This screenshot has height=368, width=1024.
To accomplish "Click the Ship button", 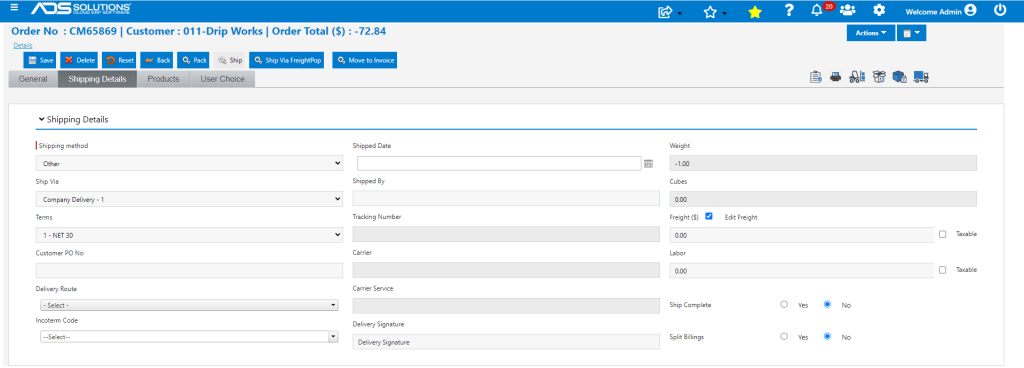I will [230, 60].
